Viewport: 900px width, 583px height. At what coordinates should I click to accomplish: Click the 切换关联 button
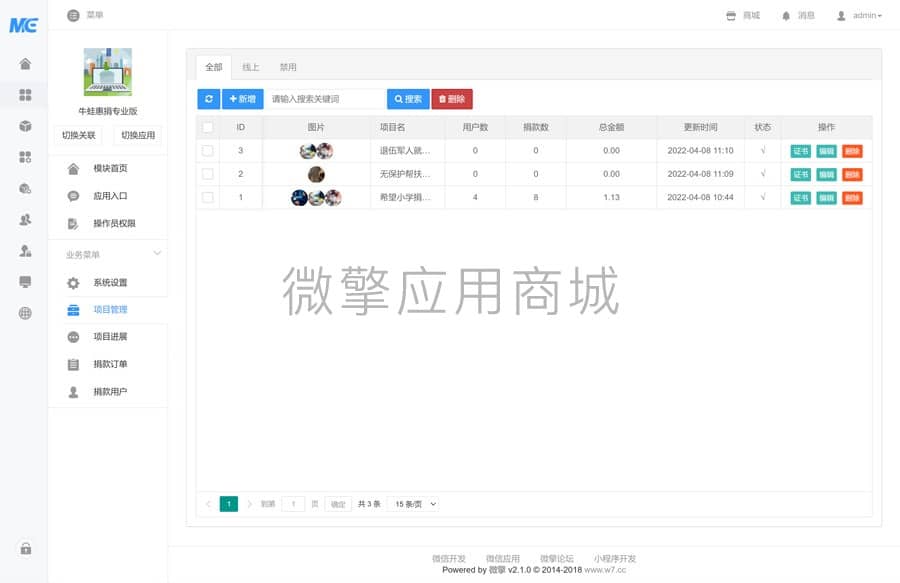click(79, 135)
